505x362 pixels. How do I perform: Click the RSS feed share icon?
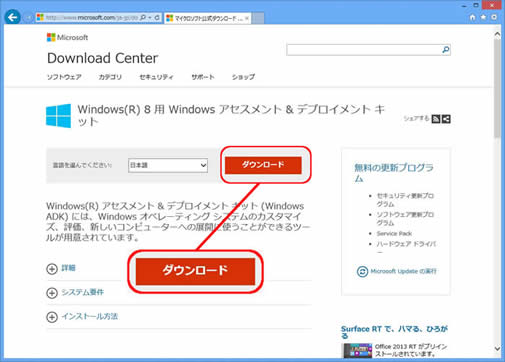click(x=436, y=119)
